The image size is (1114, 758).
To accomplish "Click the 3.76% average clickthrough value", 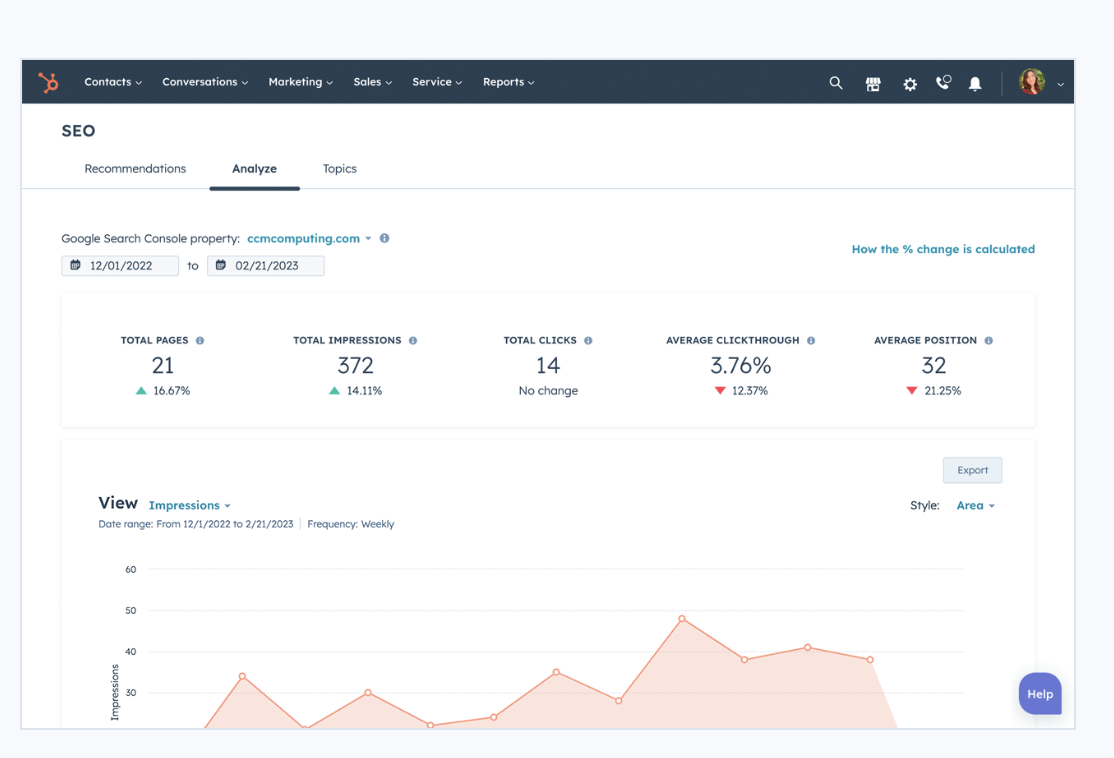I will pos(740,365).
